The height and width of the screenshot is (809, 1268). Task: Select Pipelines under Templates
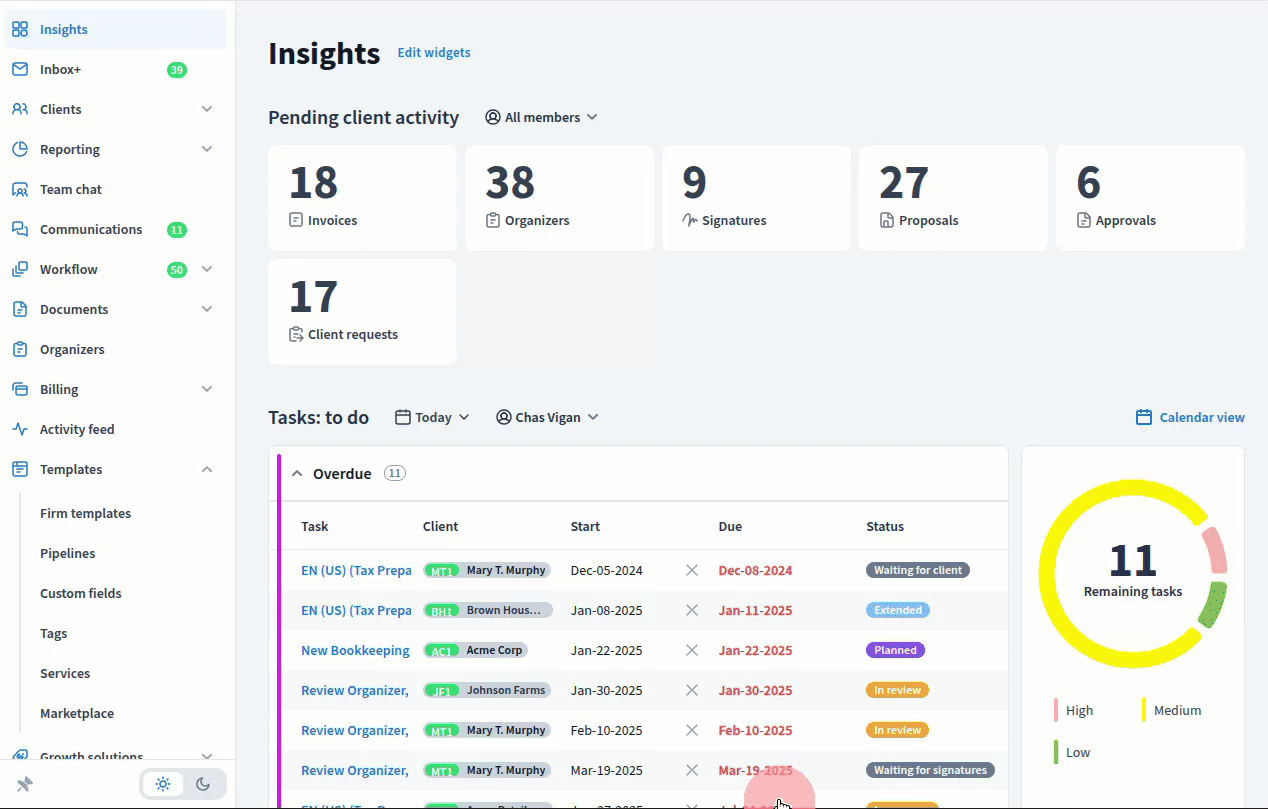tap(67, 553)
